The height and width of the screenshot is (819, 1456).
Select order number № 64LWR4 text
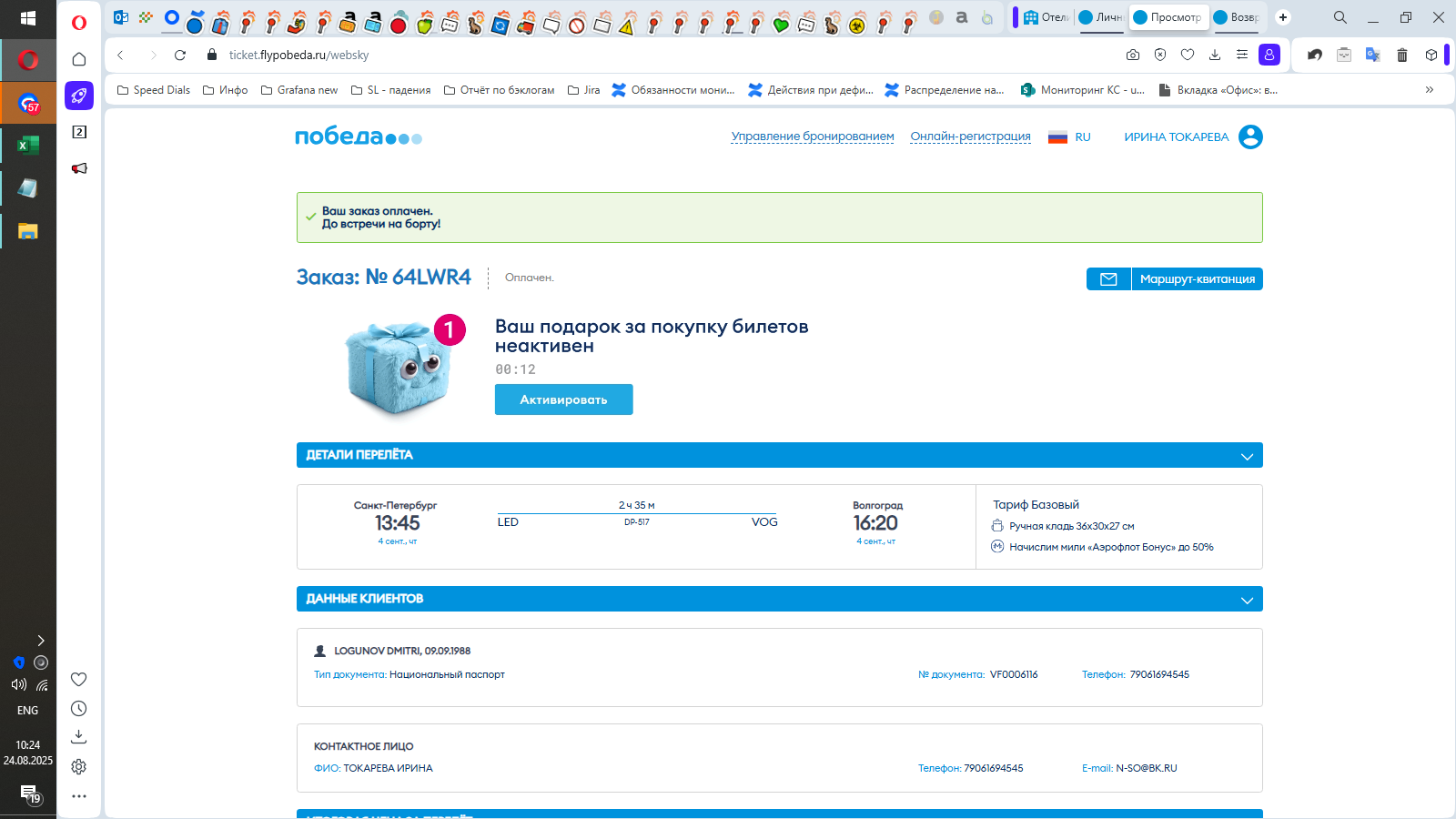pyautogui.click(x=419, y=278)
